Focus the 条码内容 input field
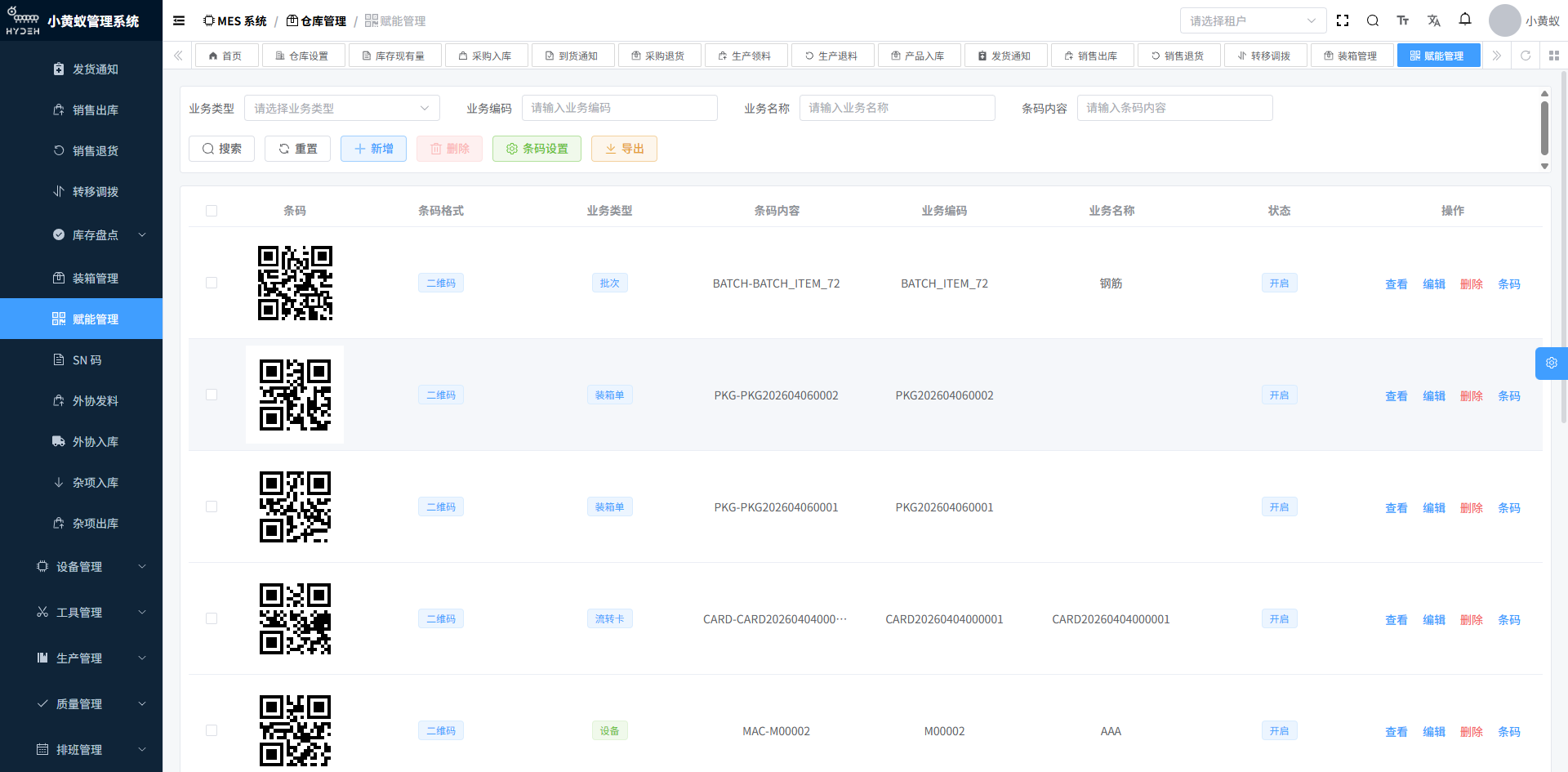This screenshot has height=772, width=1568. 1175,108
